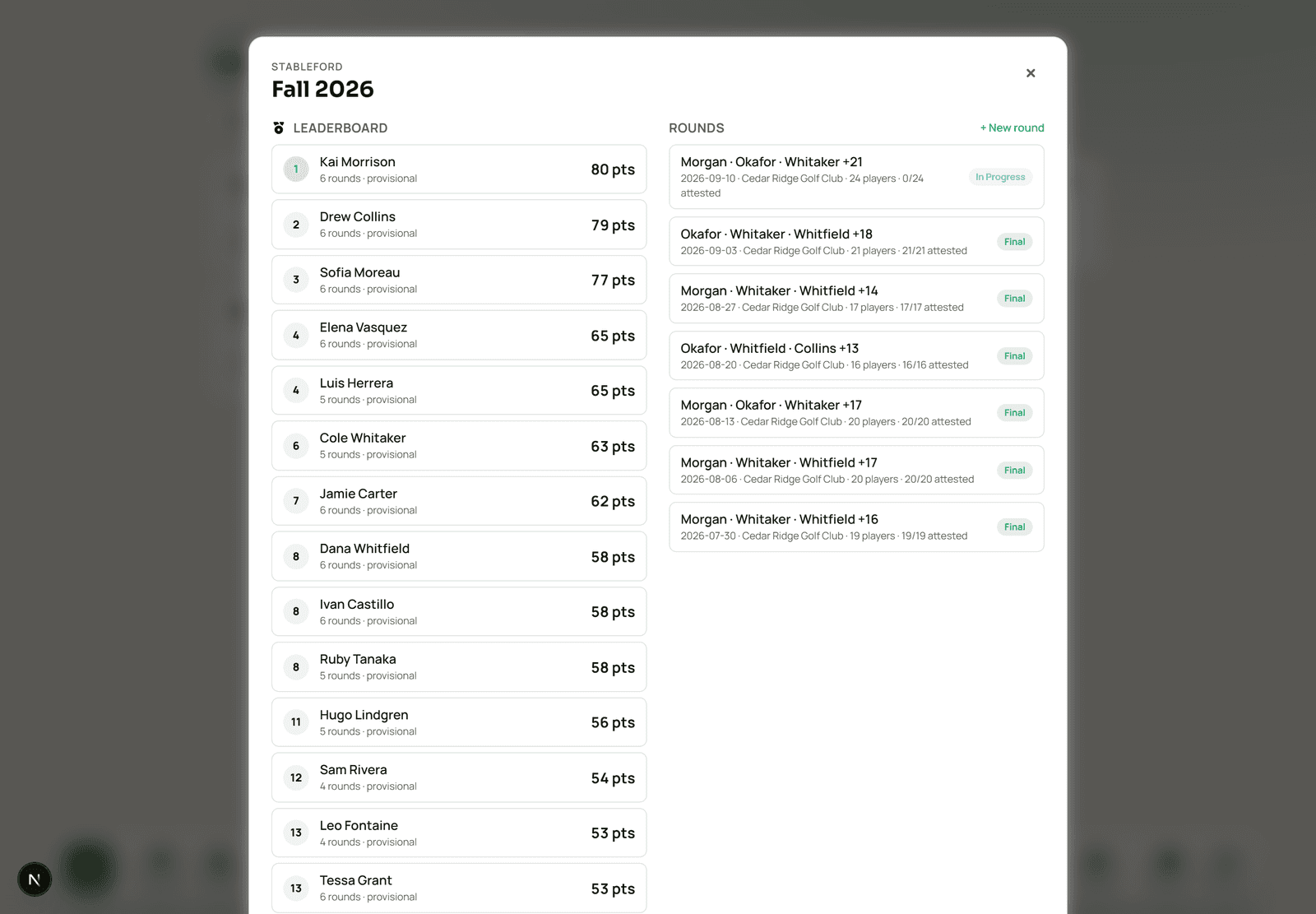1316x914 pixels.
Task: Select Ivan Castillo leaderboard row
Action: (x=459, y=611)
